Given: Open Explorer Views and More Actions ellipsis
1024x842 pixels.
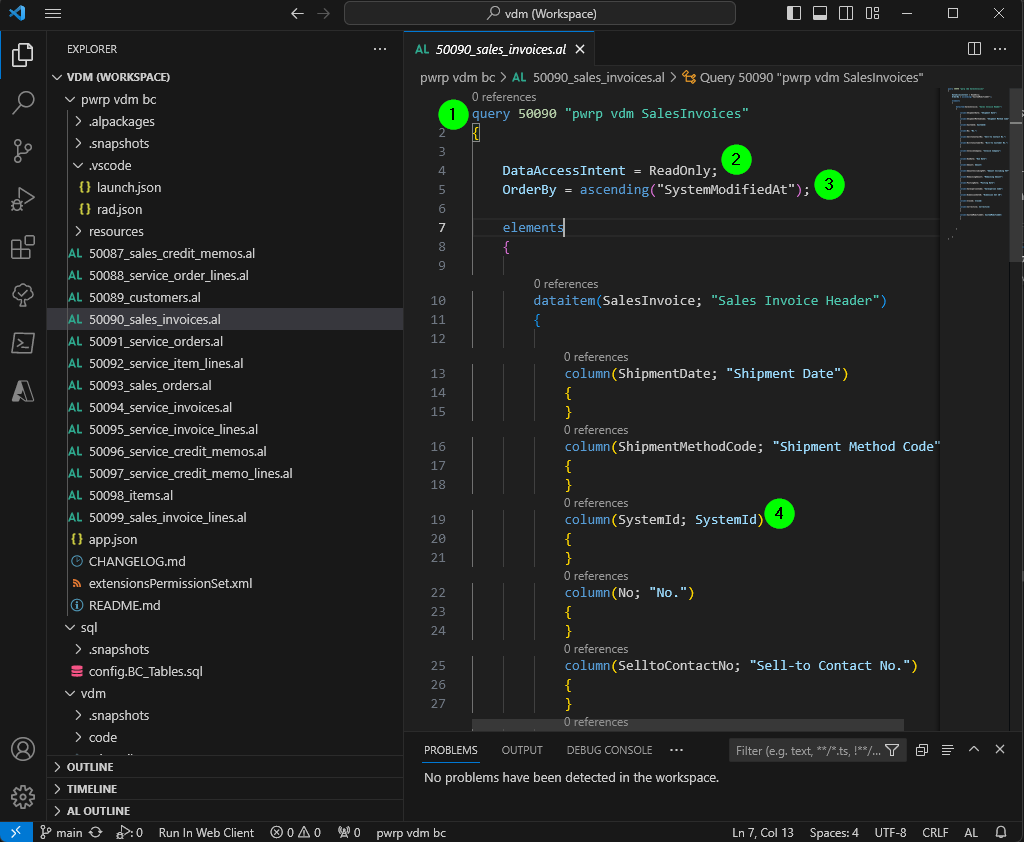Looking at the screenshot, I should coord(379,49).
